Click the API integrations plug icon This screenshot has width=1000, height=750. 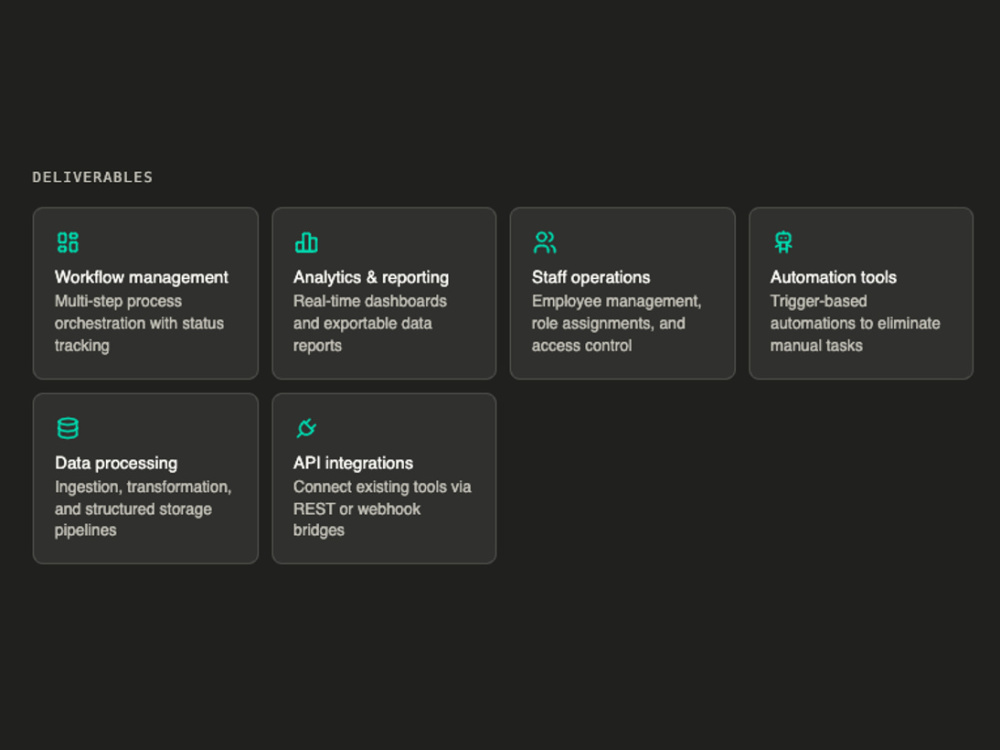point(306,428)
